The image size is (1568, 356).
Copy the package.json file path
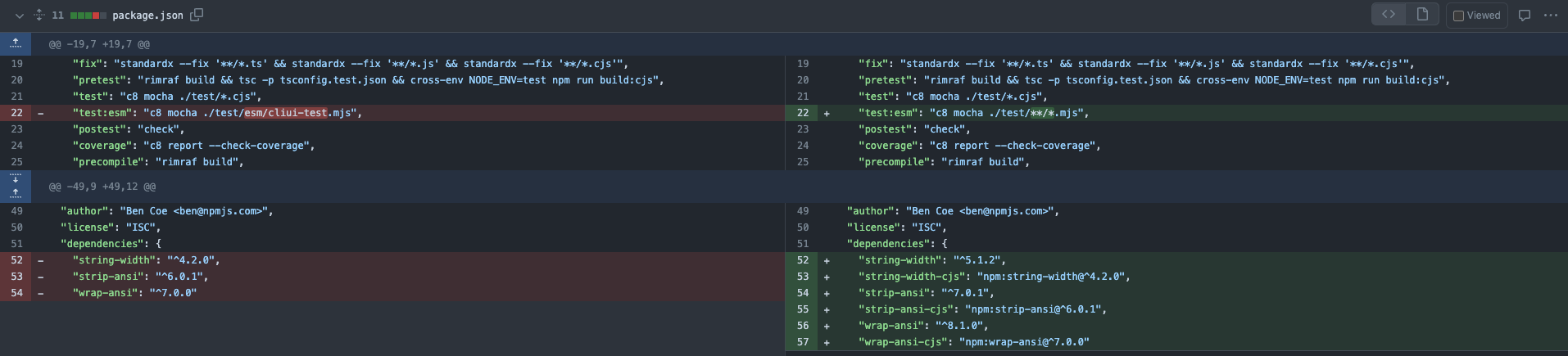pos(197,15)
